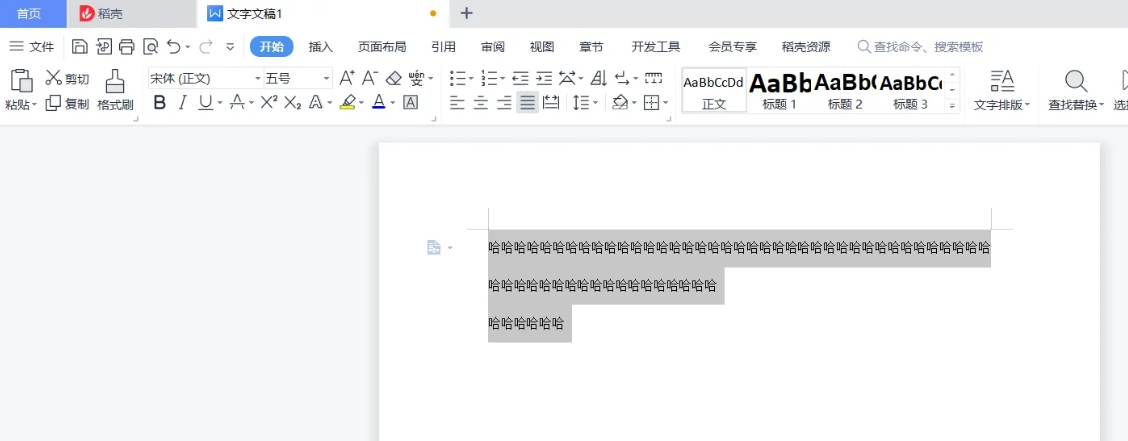Viewport: 1128px width, 441px height.
Task: Open the 宋体 (正文) font name dropdown
Action: (x=258, y=78)
